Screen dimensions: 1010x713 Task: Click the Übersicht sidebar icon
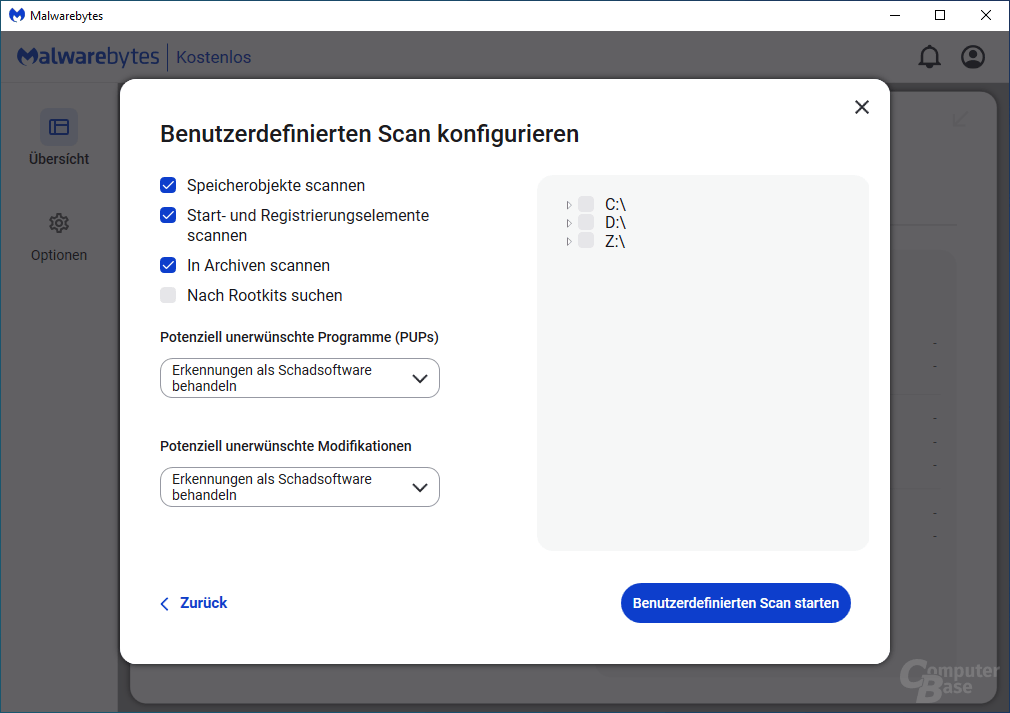59,127
